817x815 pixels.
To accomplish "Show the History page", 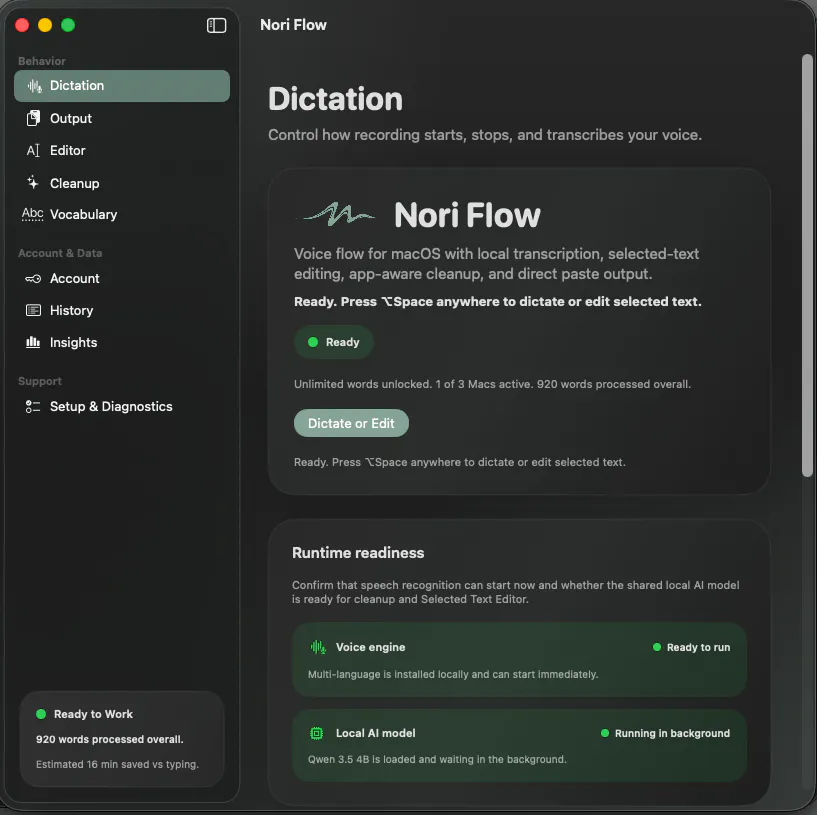I will [122, 311].
